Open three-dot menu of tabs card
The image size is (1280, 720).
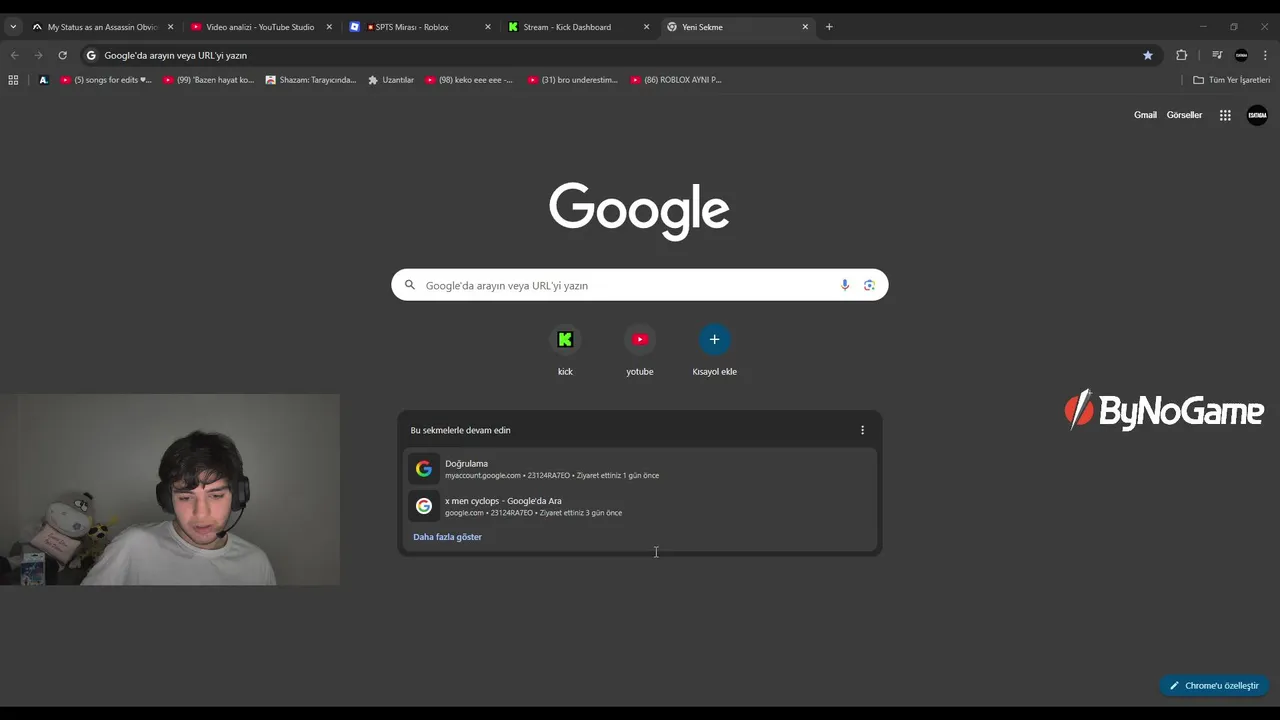[x=863, y=430]
